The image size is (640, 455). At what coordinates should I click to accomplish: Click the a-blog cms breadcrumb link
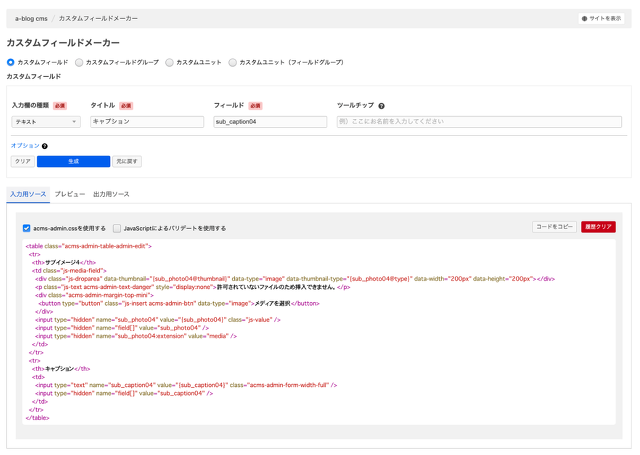coord(30,18)
